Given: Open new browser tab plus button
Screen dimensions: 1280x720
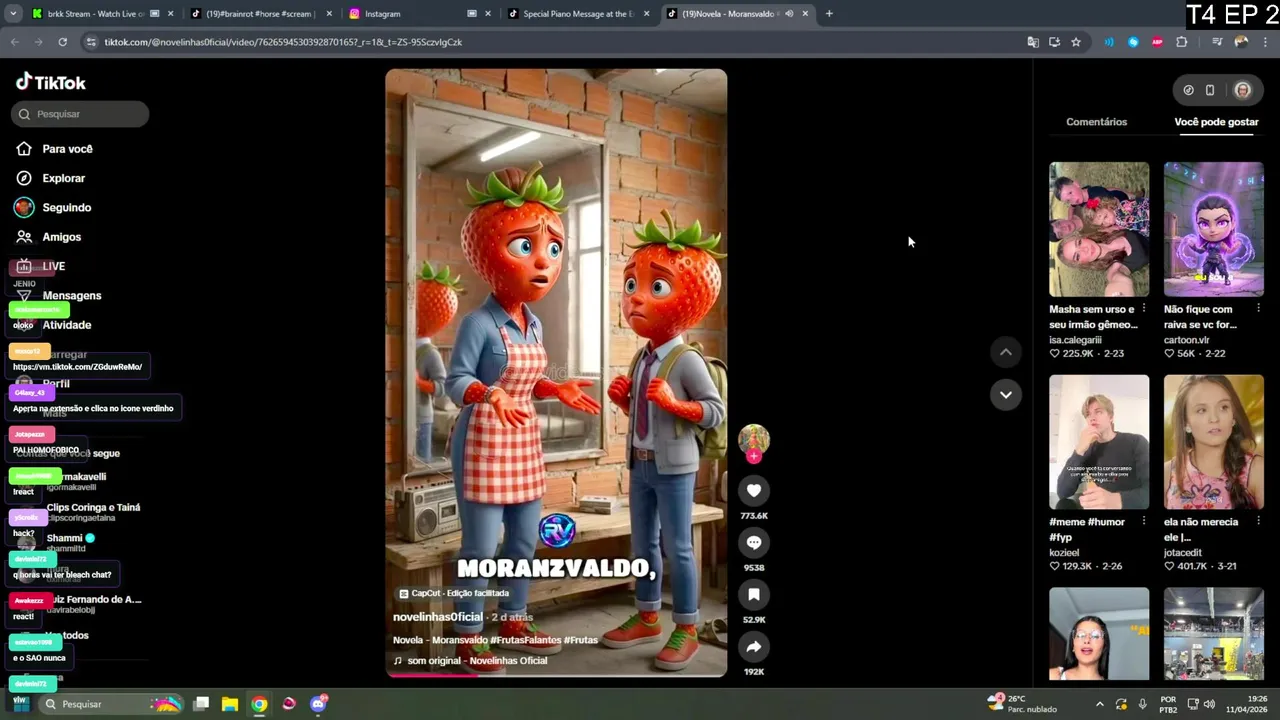Looking at the screenshot, I should point(829,14).
